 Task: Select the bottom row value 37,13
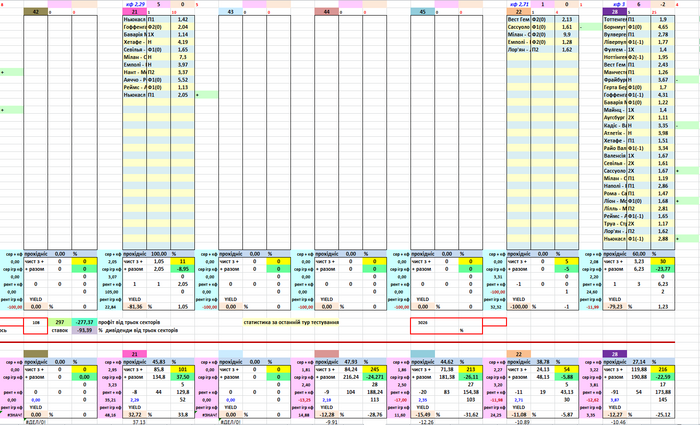(139, 422)
